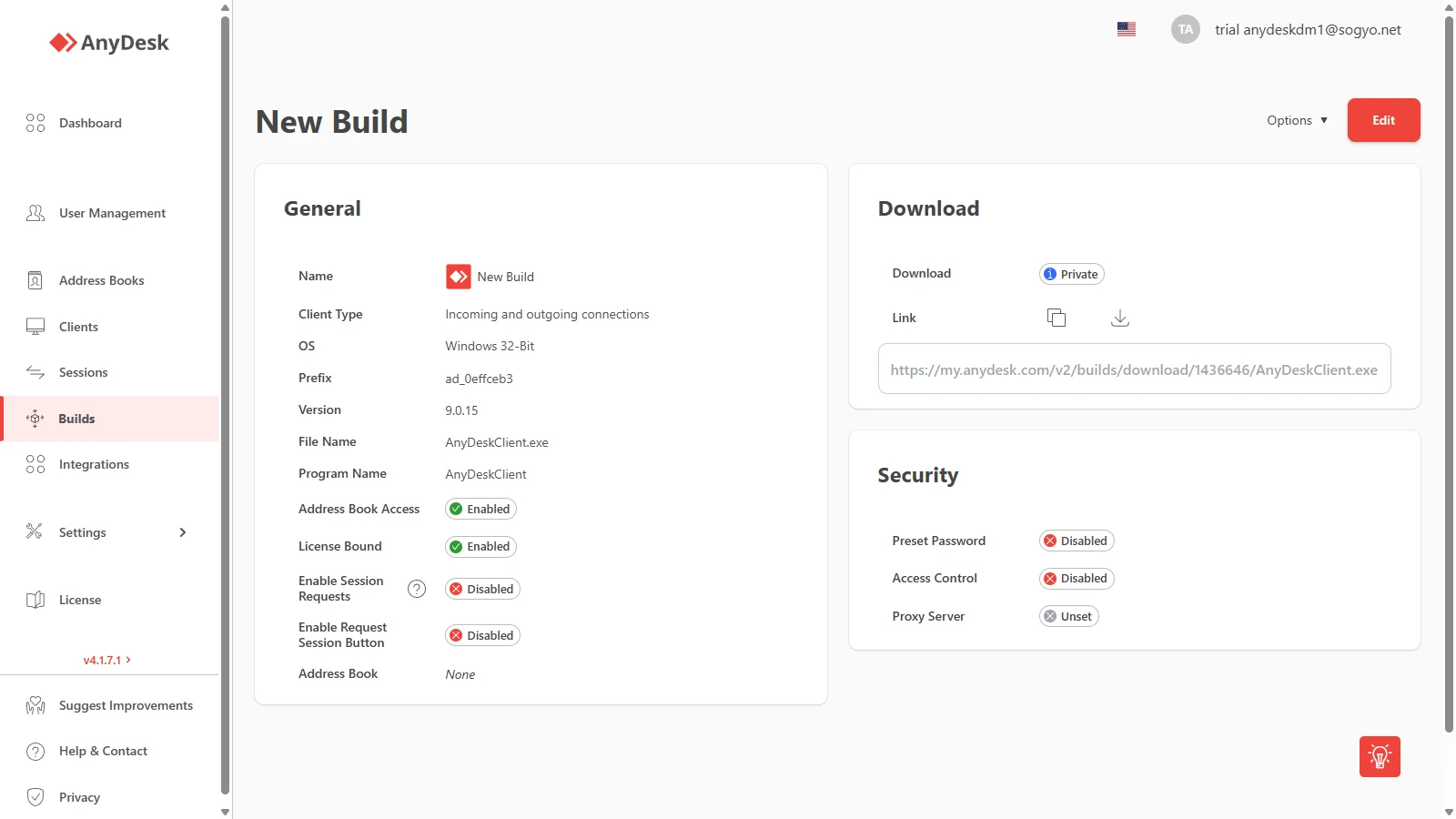Click the TA user avatar
This screenshot has height=819, width=1456.
click(x=1186, y=29)
